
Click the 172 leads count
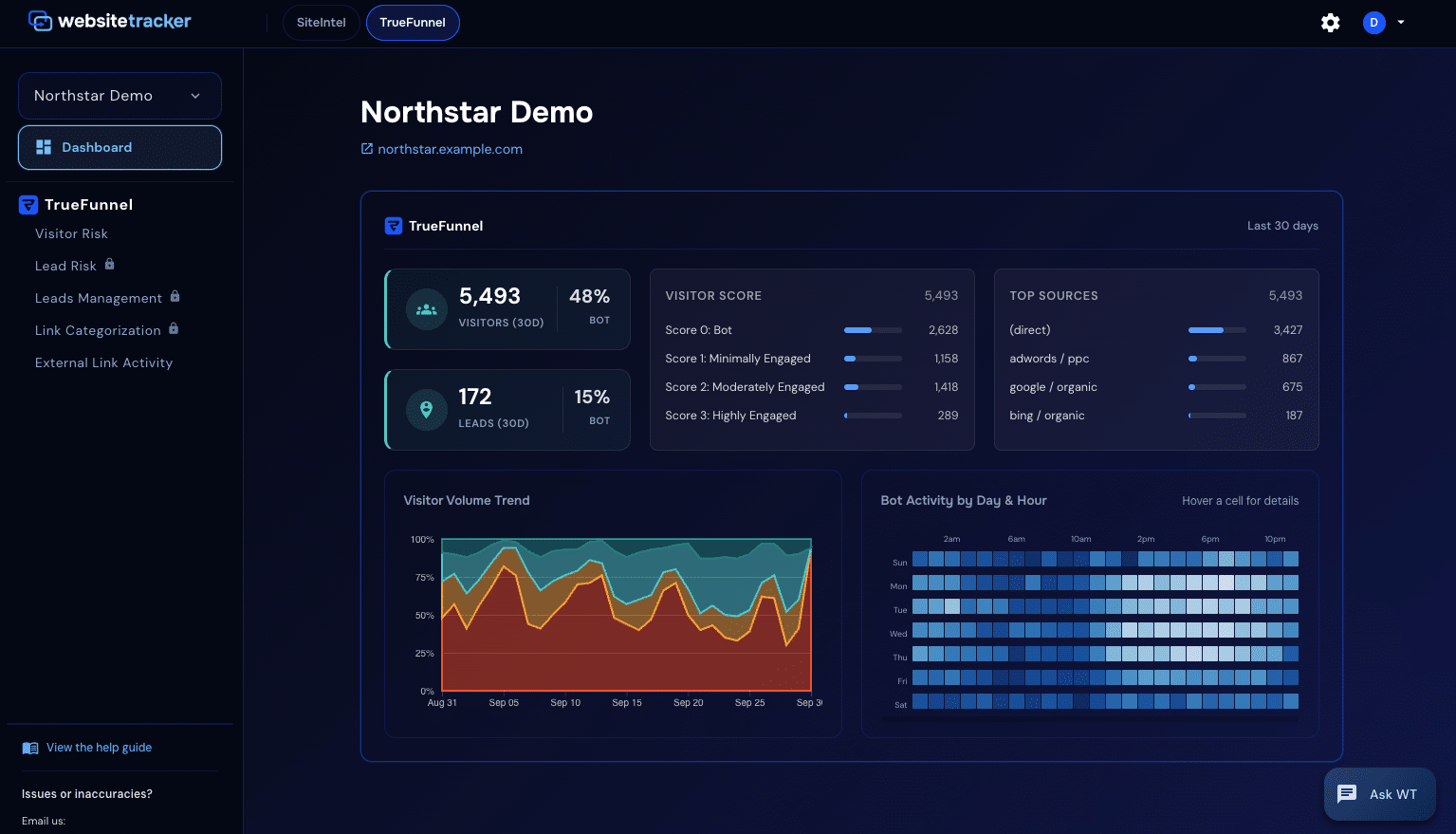tap(474, 397)
